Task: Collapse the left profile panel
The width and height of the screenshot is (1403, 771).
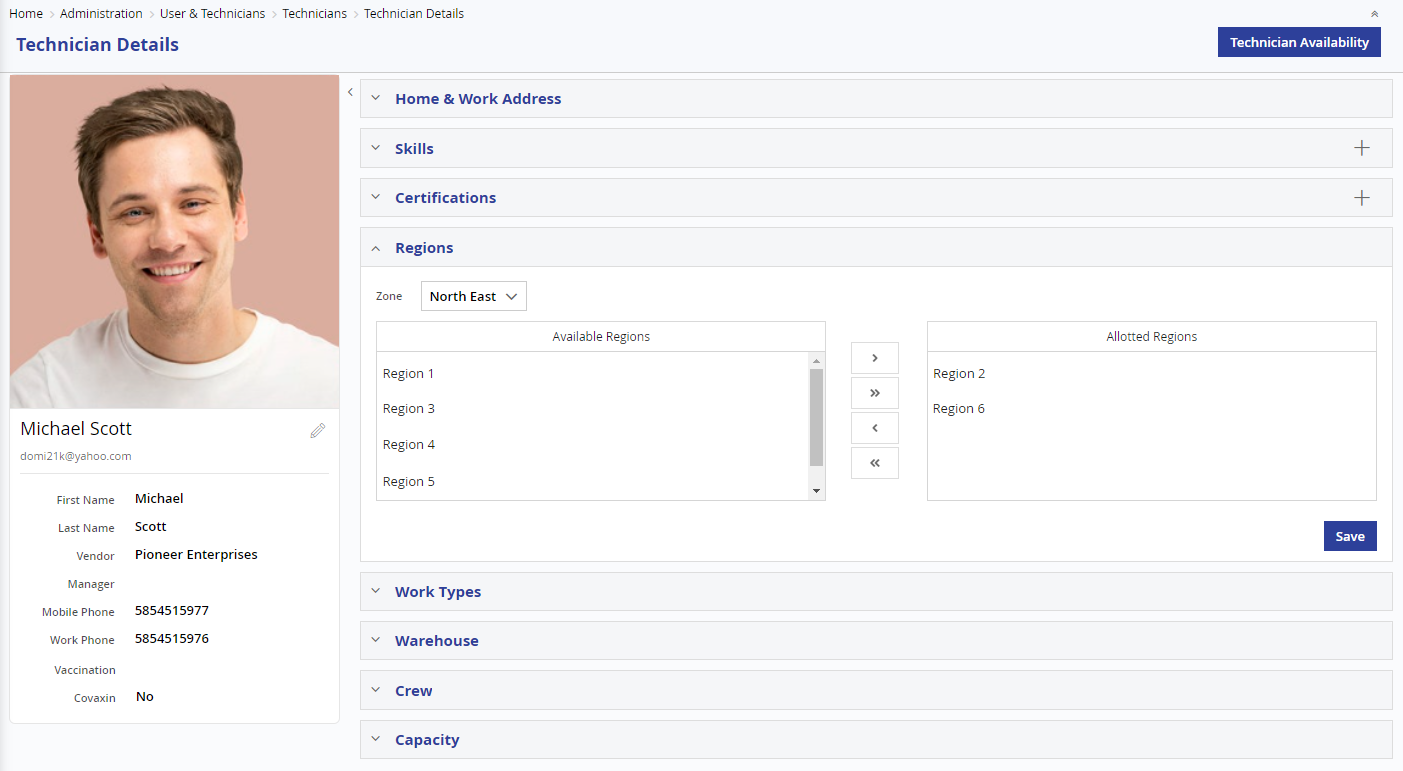Action: pos(350,91)
